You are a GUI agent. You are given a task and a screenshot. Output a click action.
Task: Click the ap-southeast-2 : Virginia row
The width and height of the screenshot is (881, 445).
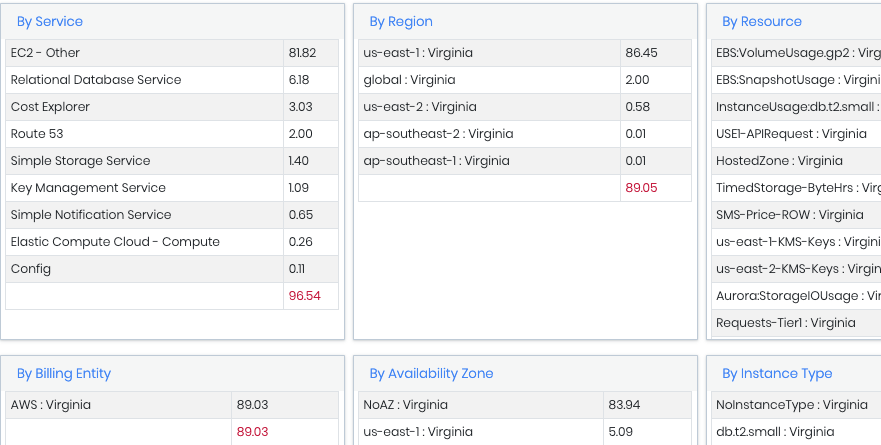point(438,134)
